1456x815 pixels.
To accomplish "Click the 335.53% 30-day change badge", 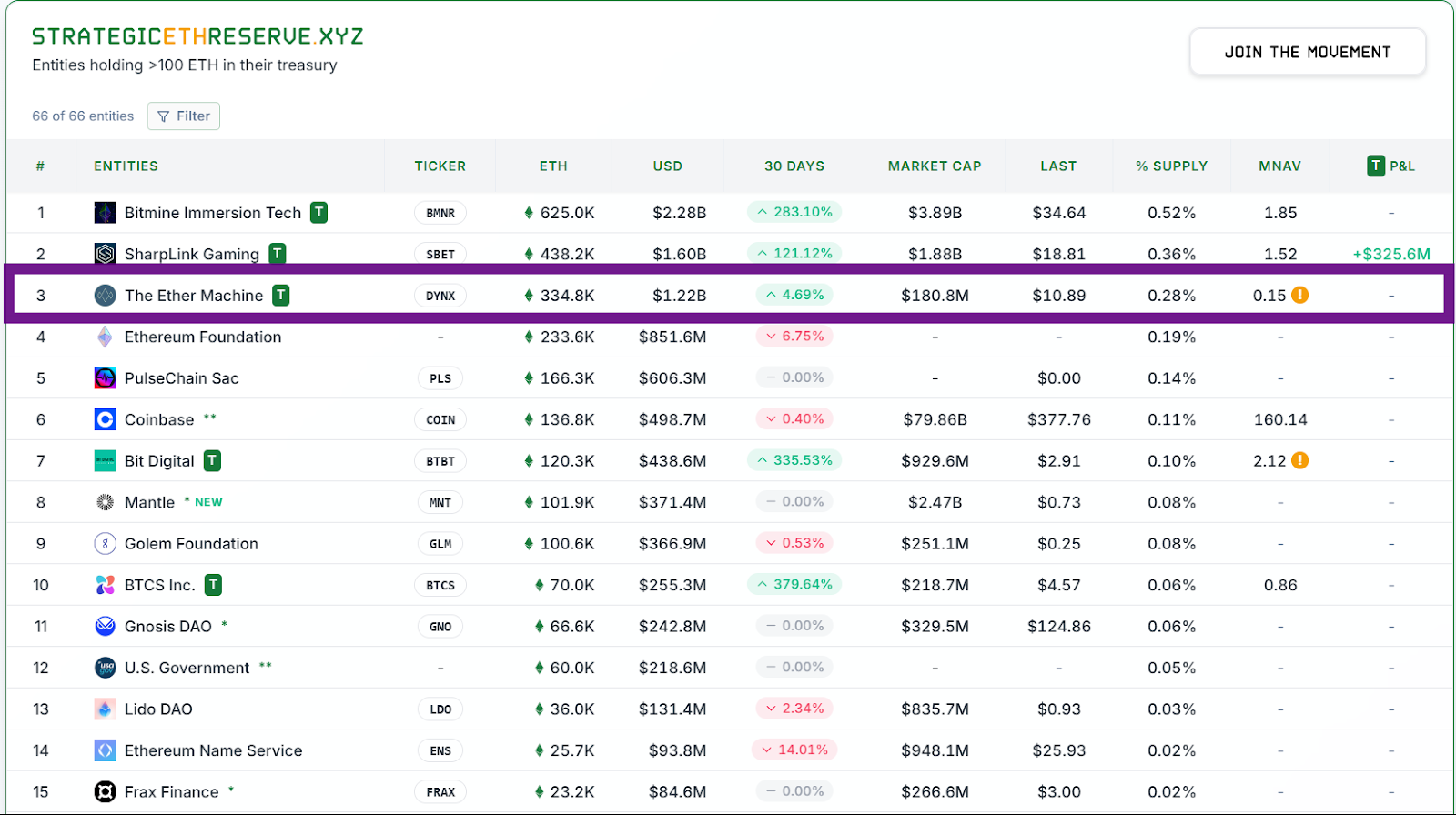I will (x=794, y=460).
